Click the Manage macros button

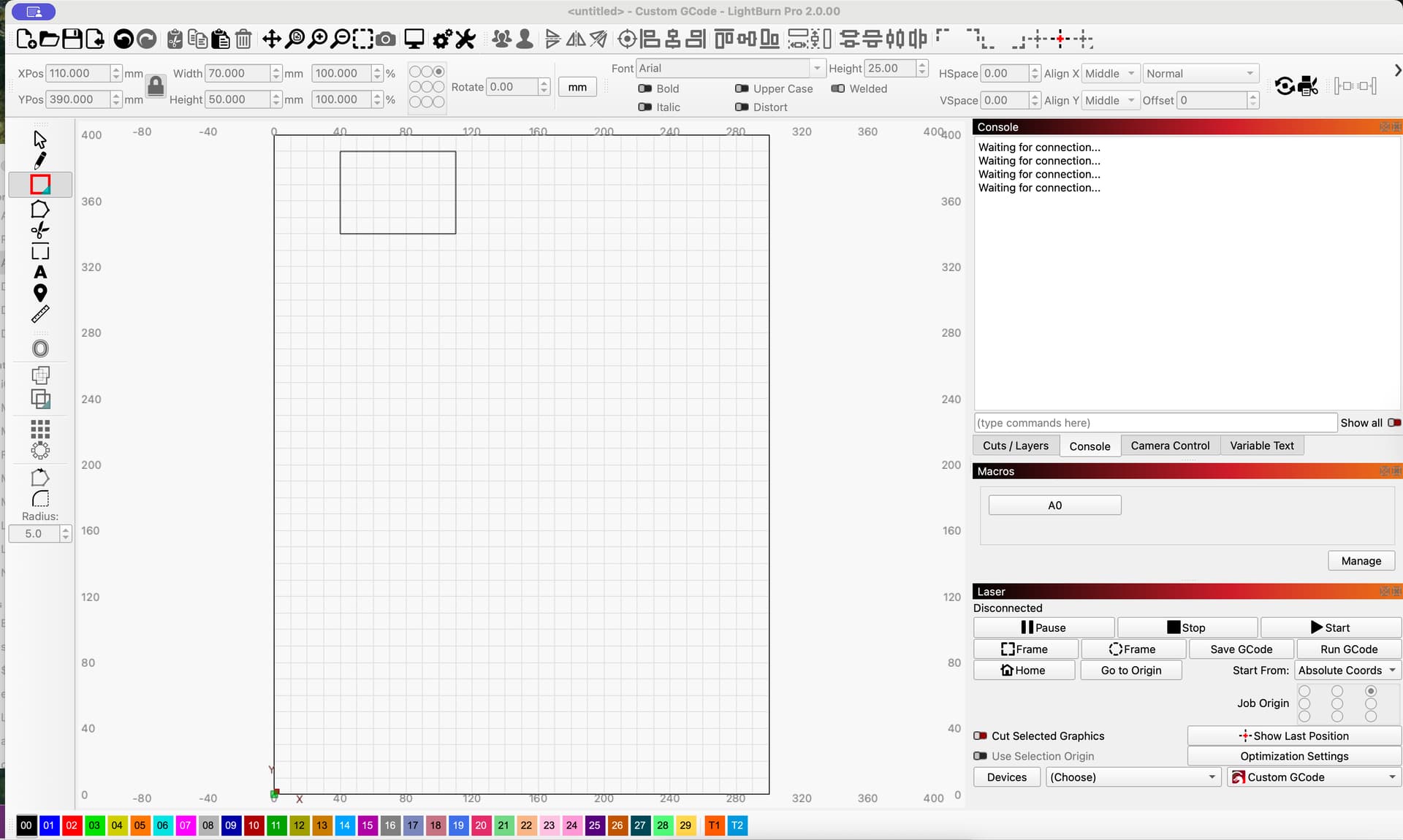click(1361, 561)
